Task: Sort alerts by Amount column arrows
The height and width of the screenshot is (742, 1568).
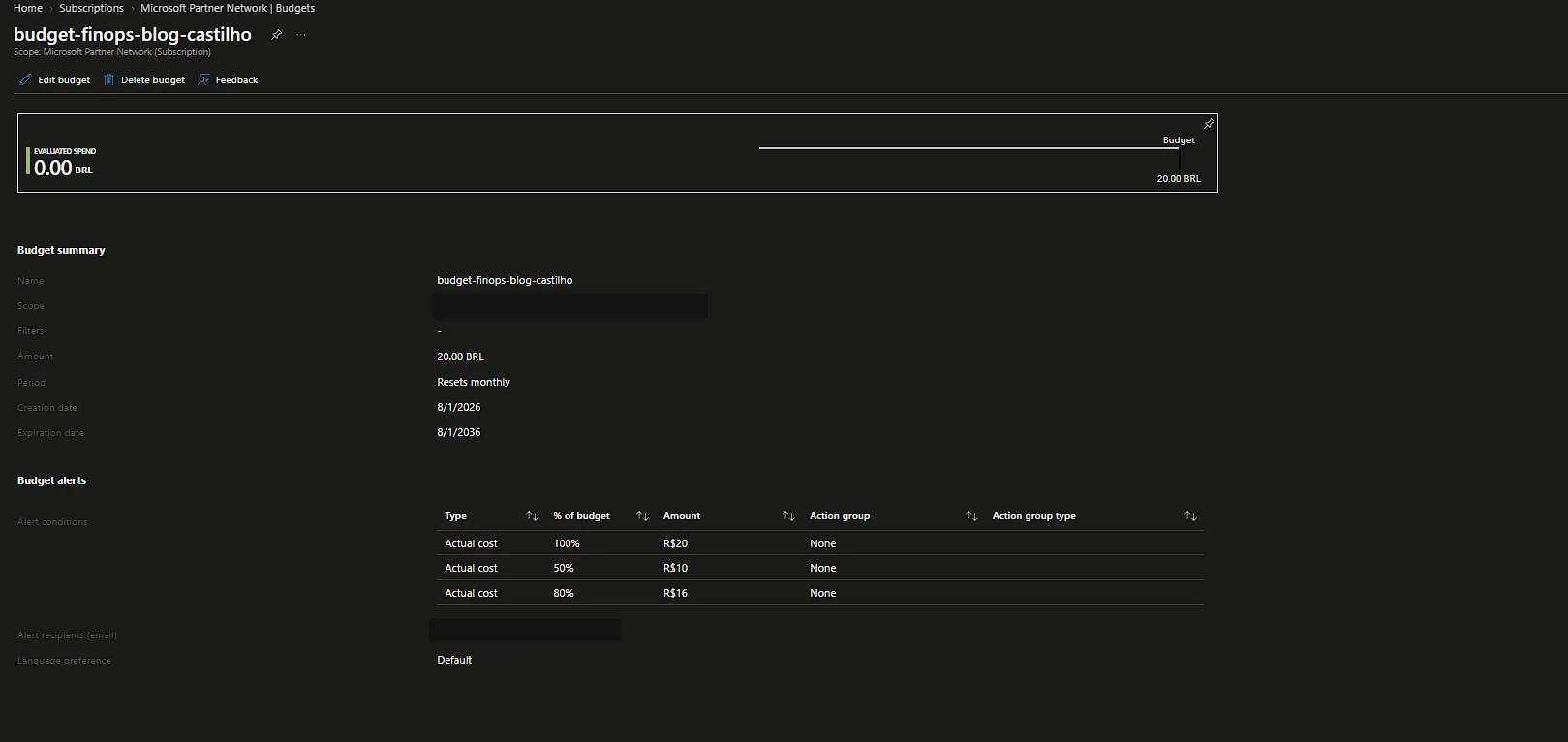Action: (x=788, y=516)
